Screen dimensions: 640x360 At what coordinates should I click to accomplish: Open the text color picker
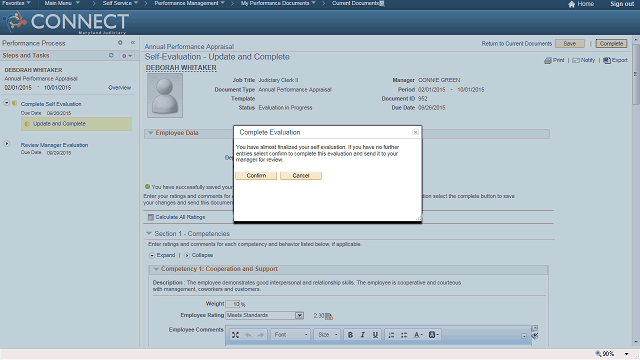[x=418, y=335]
